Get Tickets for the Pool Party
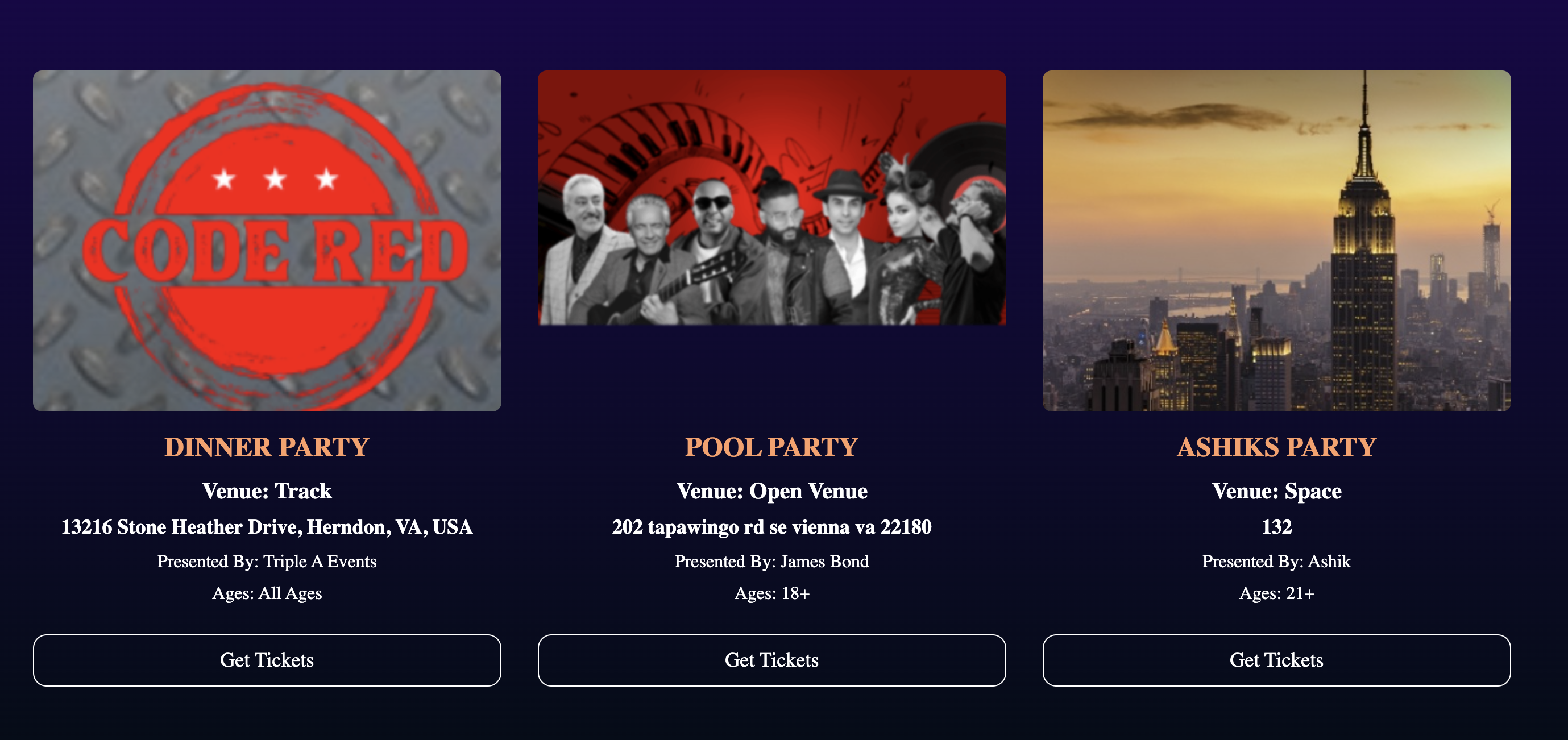 pos(771,660)
